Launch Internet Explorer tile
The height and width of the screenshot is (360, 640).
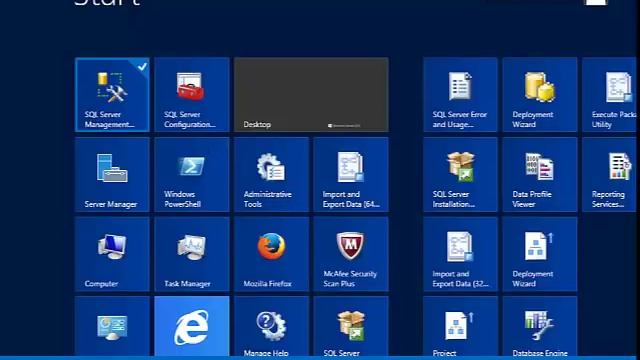192,327
